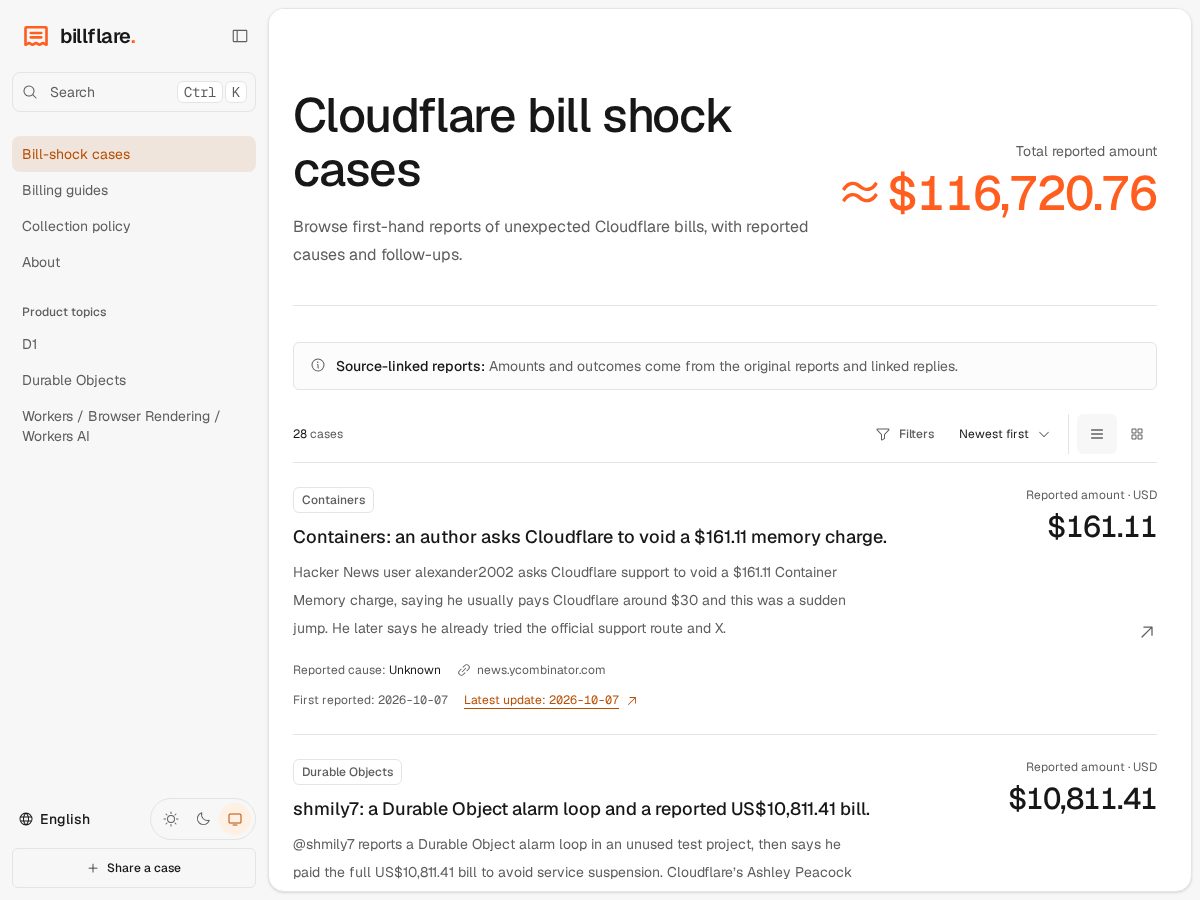Click the Containers tag
This screenshot has width=1200, height=900.
click(333, 500)
